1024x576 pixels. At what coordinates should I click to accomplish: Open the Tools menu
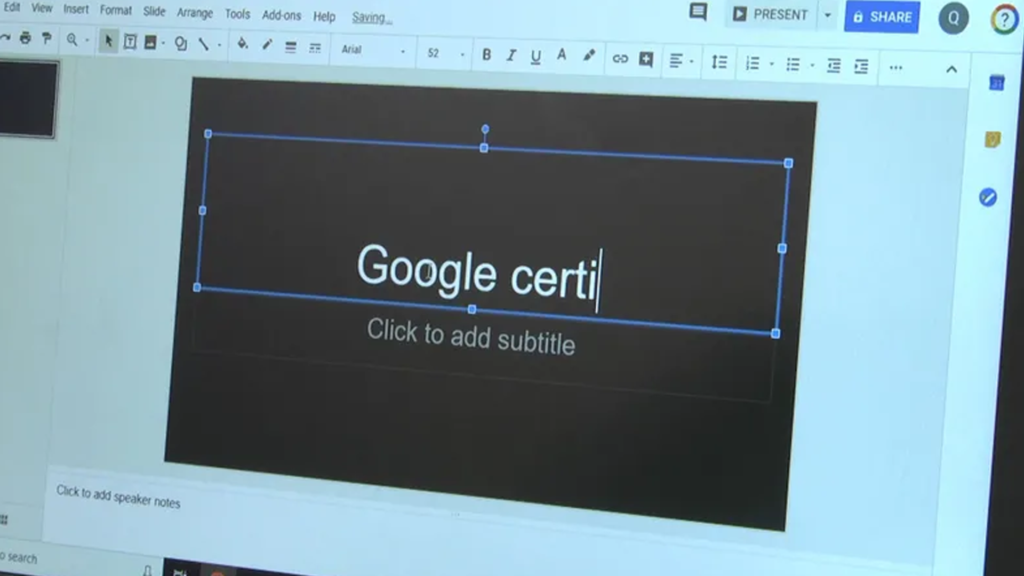[x=237, y=14]
